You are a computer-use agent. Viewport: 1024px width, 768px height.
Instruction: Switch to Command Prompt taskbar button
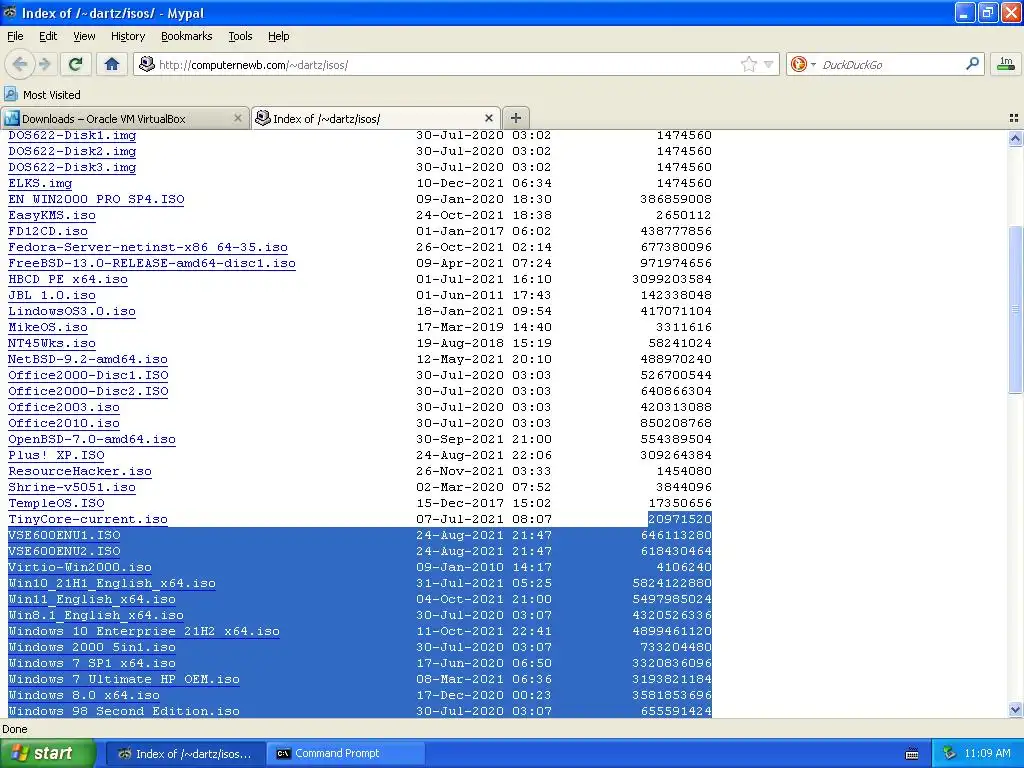pyautogui.click(x=345, y=754)
